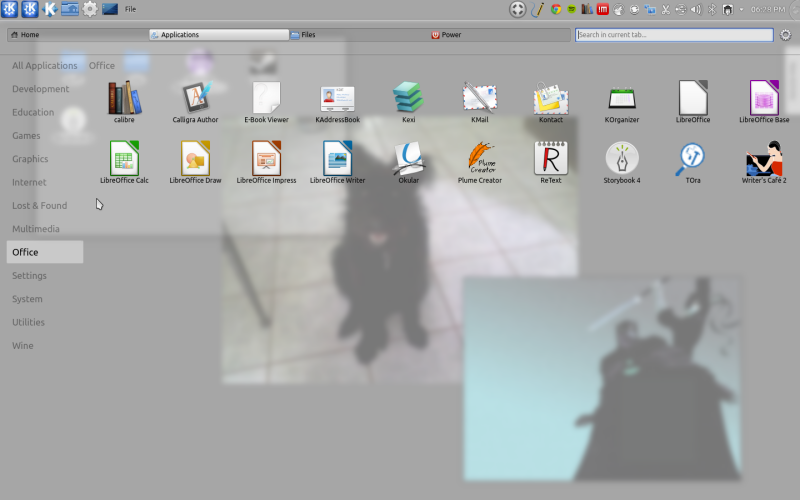The image size is (800, 500).
Task: Select Wine category
Action: point(45,345)
